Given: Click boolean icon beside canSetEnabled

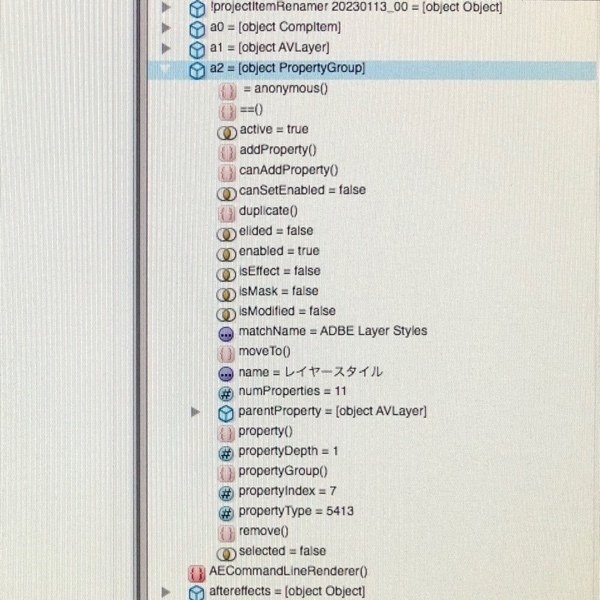Looking at the screenshot, I should [227, 194].
